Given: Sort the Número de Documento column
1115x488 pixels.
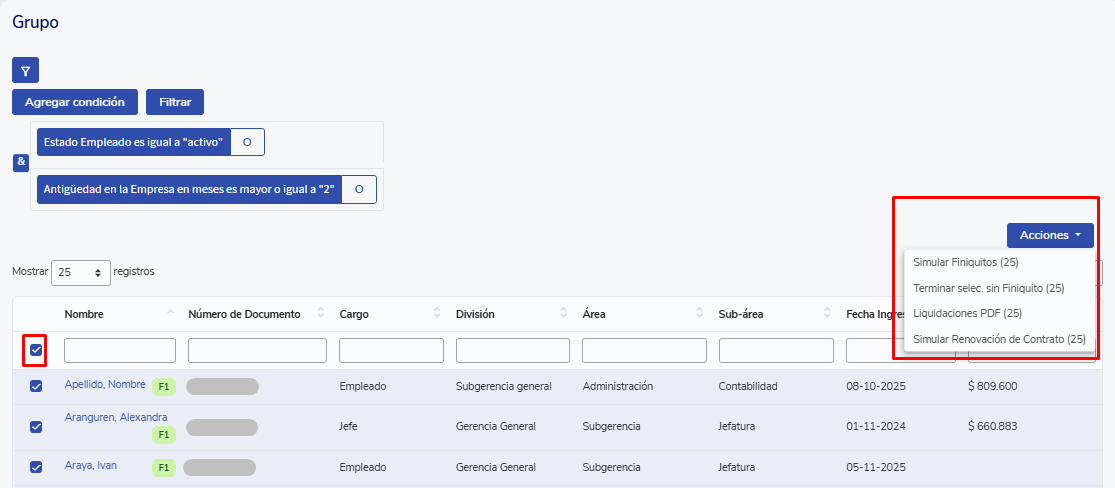Looking at the screenshot, I should point(320,314).
